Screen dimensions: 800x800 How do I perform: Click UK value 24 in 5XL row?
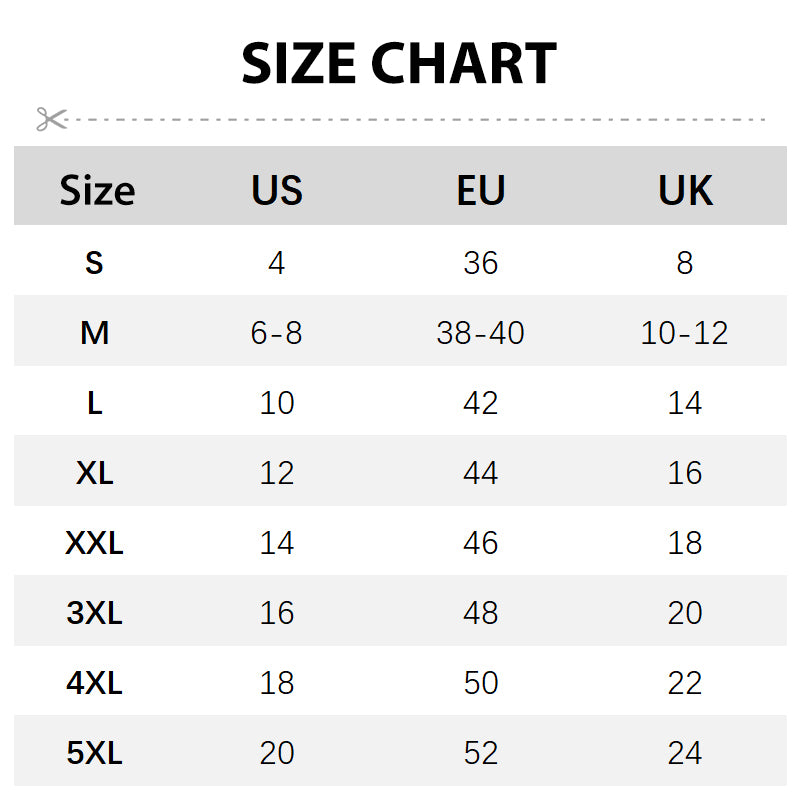[x=685, y=753]
